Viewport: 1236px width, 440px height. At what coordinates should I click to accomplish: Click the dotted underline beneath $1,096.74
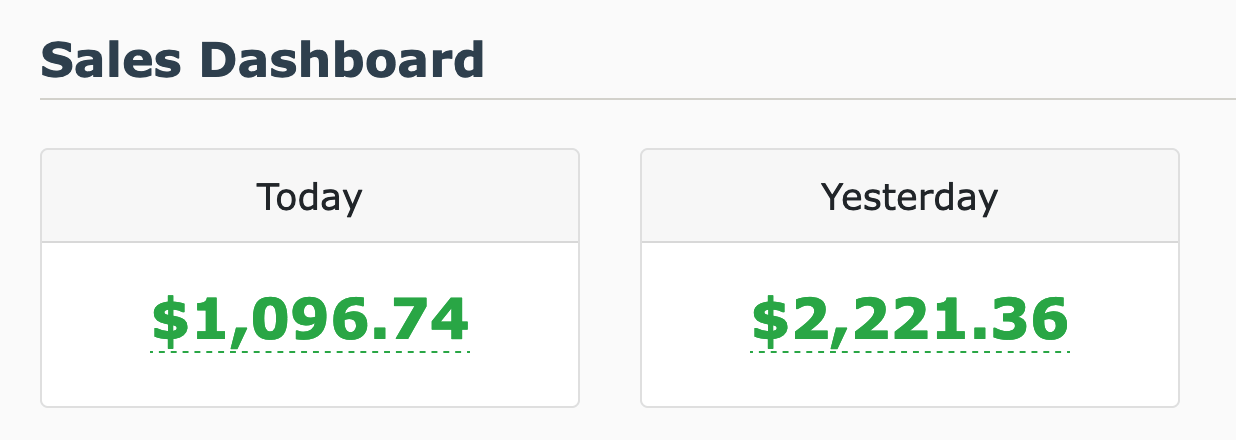pos(309,352)
